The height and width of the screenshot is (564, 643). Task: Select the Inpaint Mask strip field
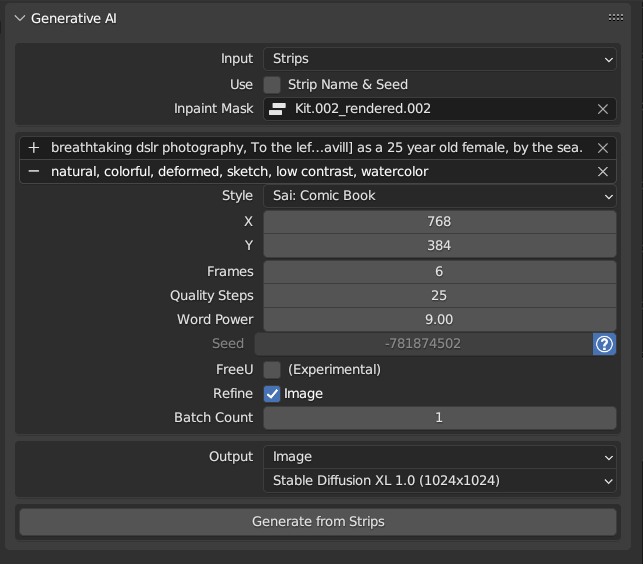coord(440,109)
